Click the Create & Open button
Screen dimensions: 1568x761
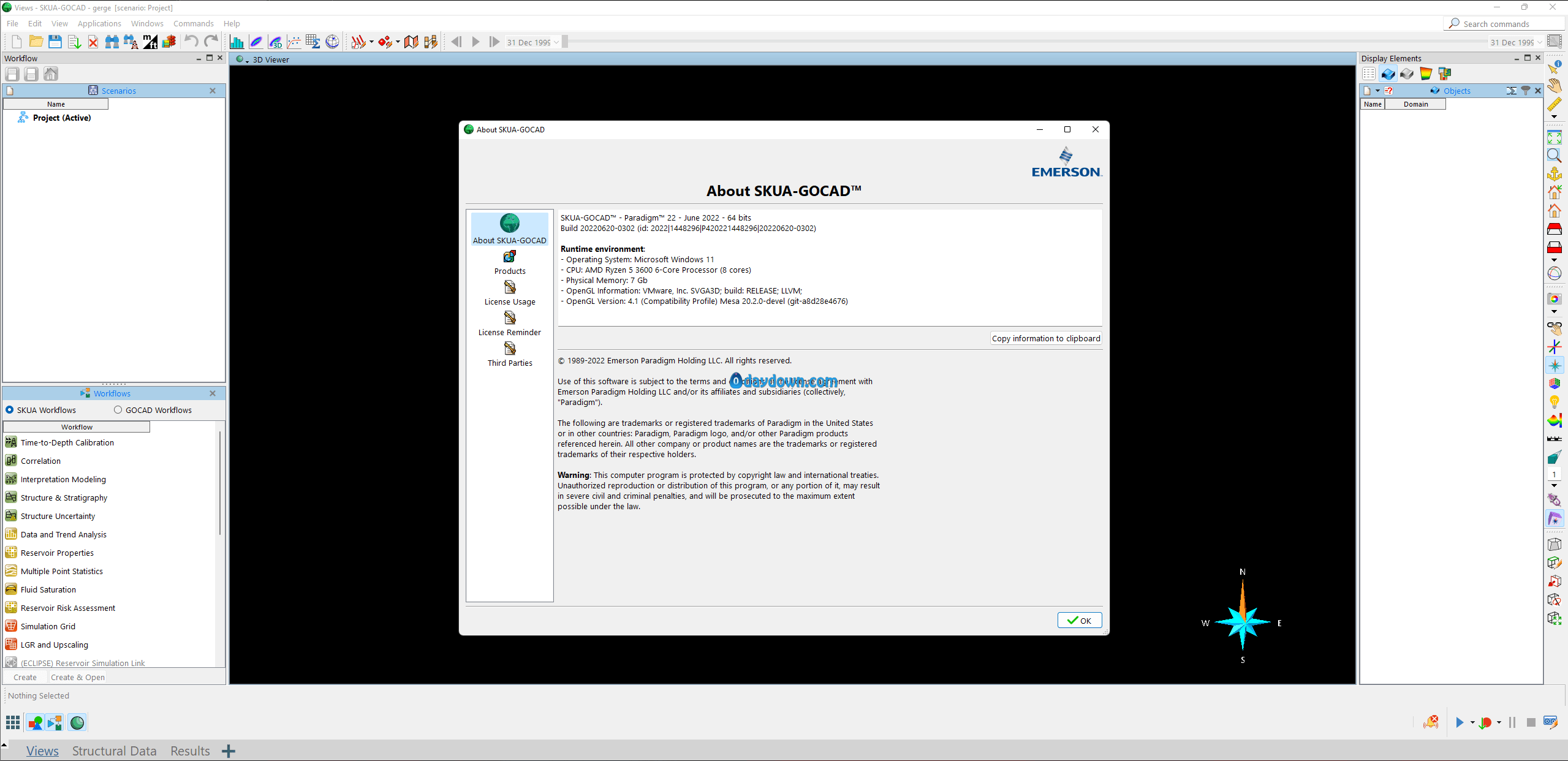tap(78, 677)
